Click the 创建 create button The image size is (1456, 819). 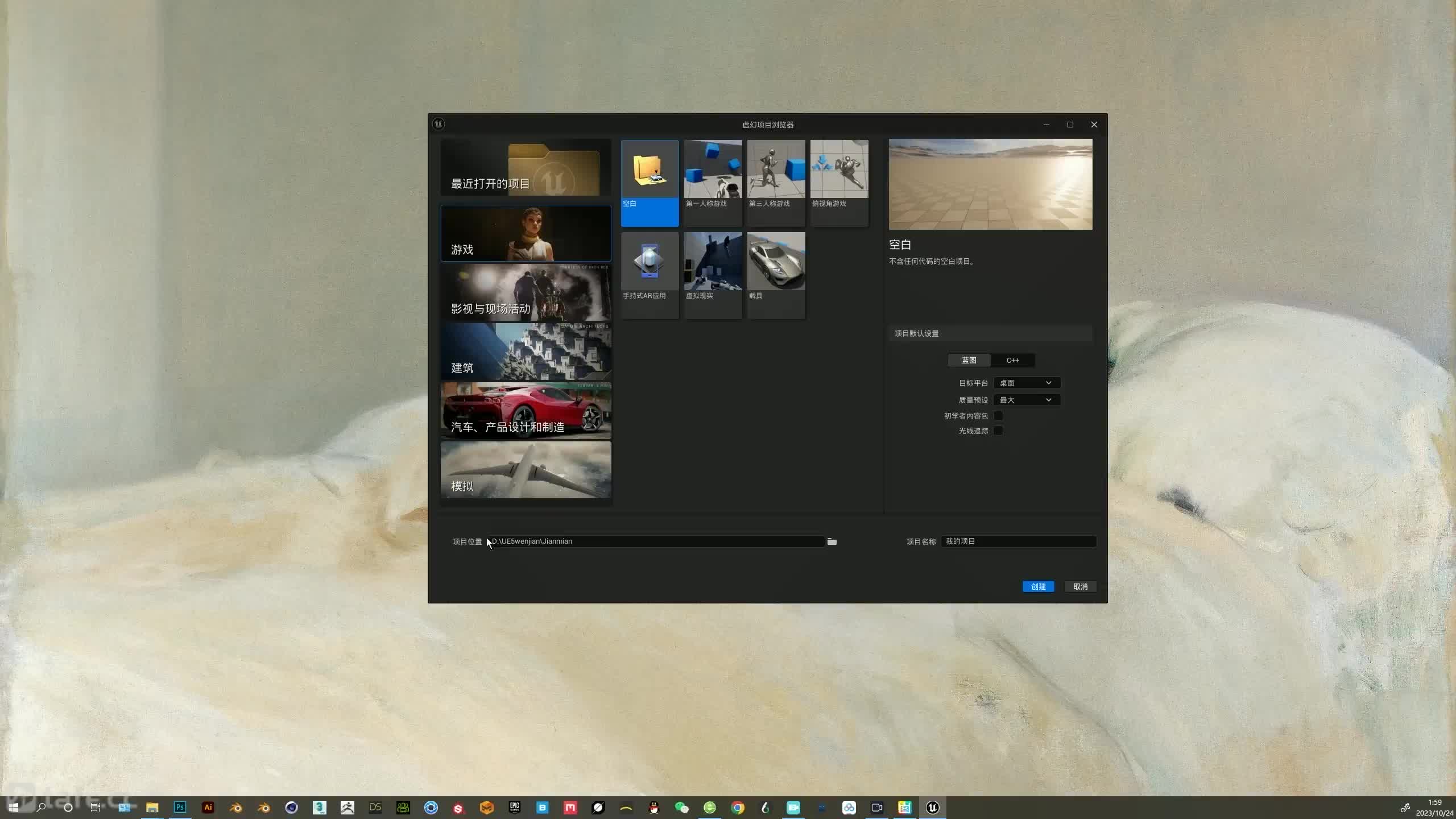click(1038, 586)
